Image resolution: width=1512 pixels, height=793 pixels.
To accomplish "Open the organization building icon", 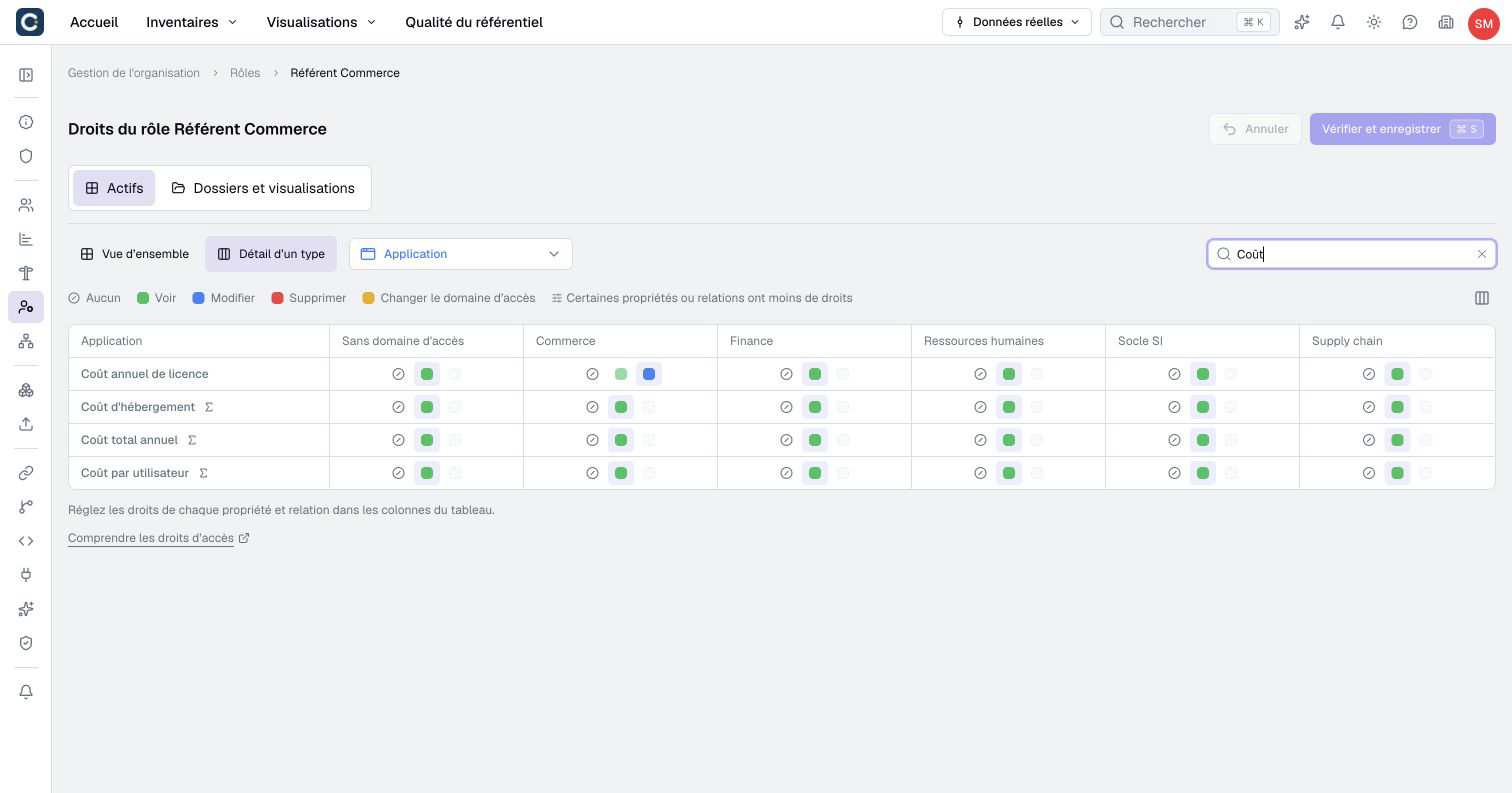I will (1446, 22).
